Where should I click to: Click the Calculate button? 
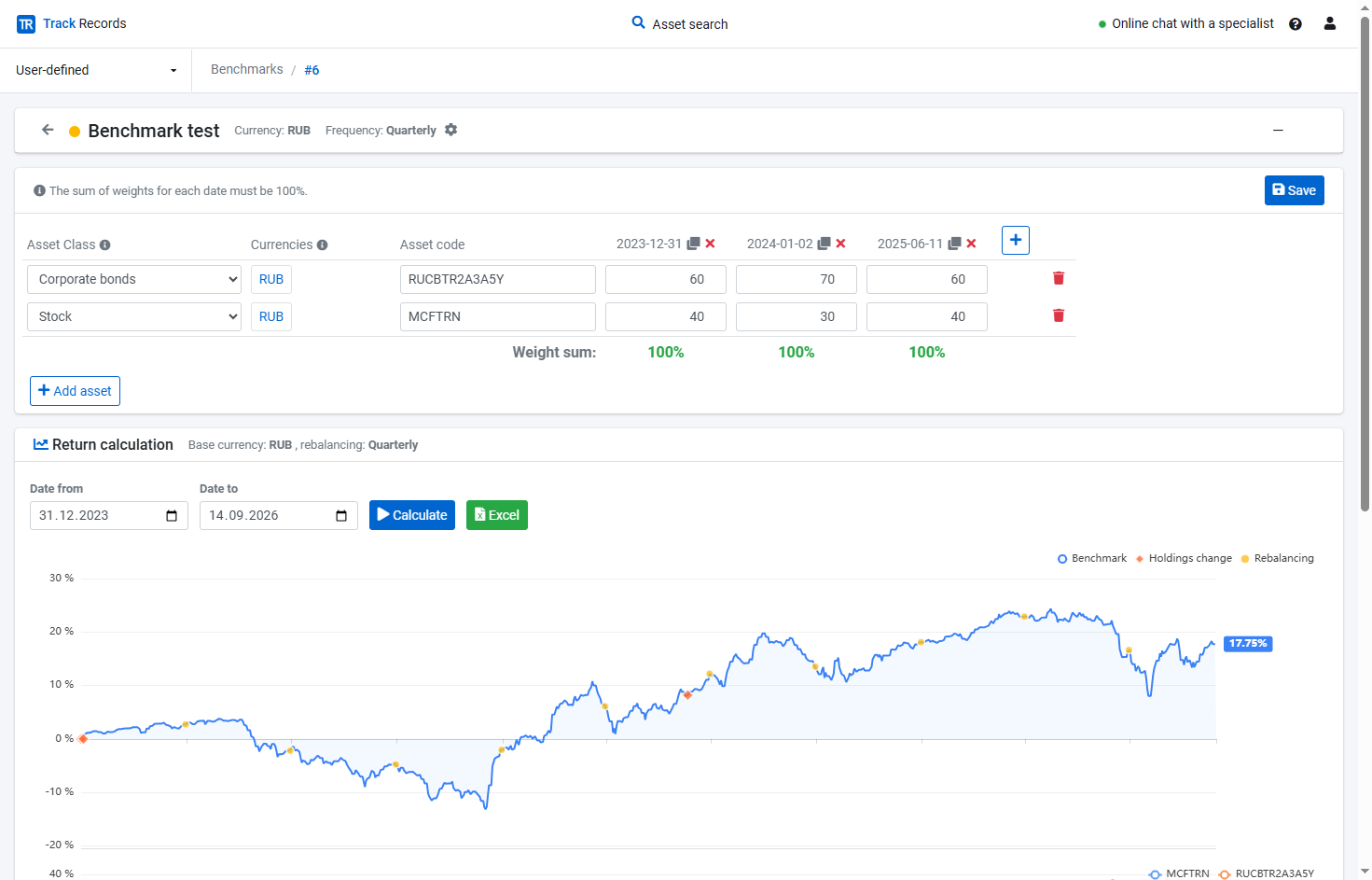coord(412,515)
